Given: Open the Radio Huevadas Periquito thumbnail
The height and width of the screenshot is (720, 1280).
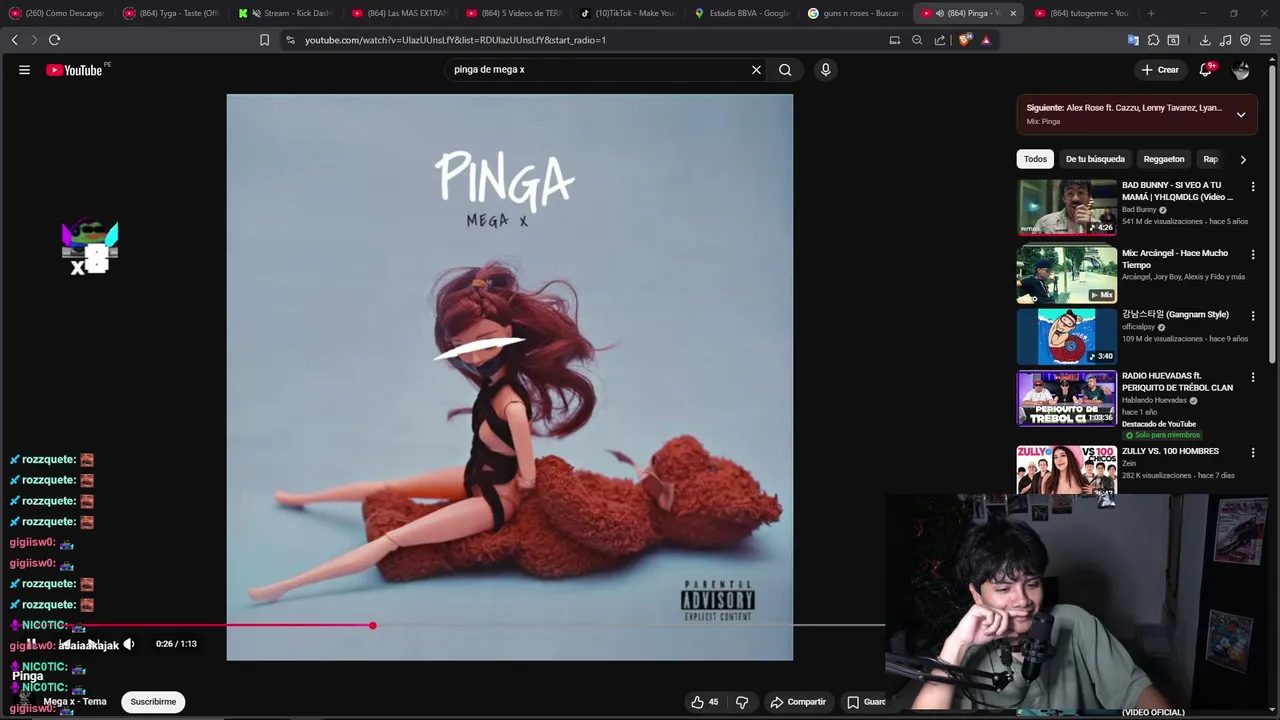Looking at the screenshot, I should point(1067,398).
